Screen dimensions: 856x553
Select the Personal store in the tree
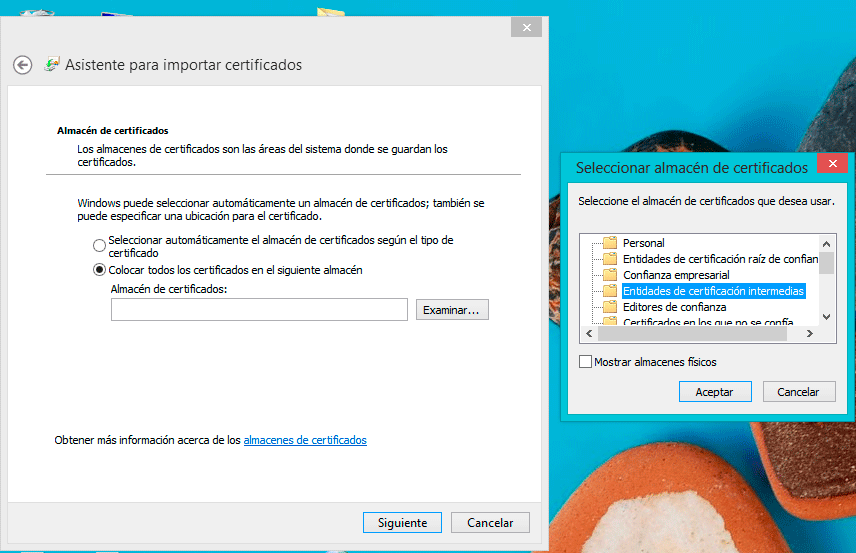(644, 243)
